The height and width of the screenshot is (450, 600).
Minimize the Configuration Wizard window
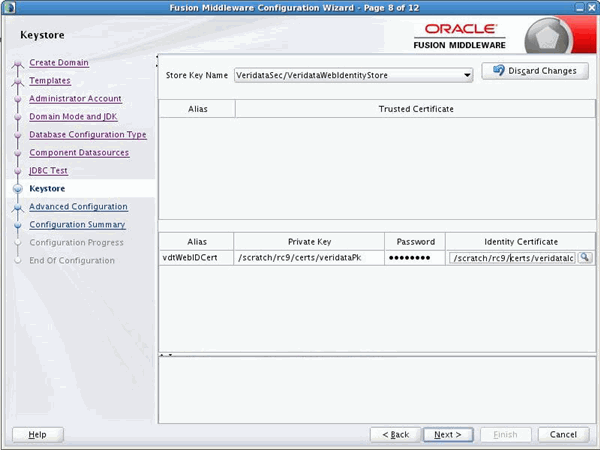tap(580, 7)
